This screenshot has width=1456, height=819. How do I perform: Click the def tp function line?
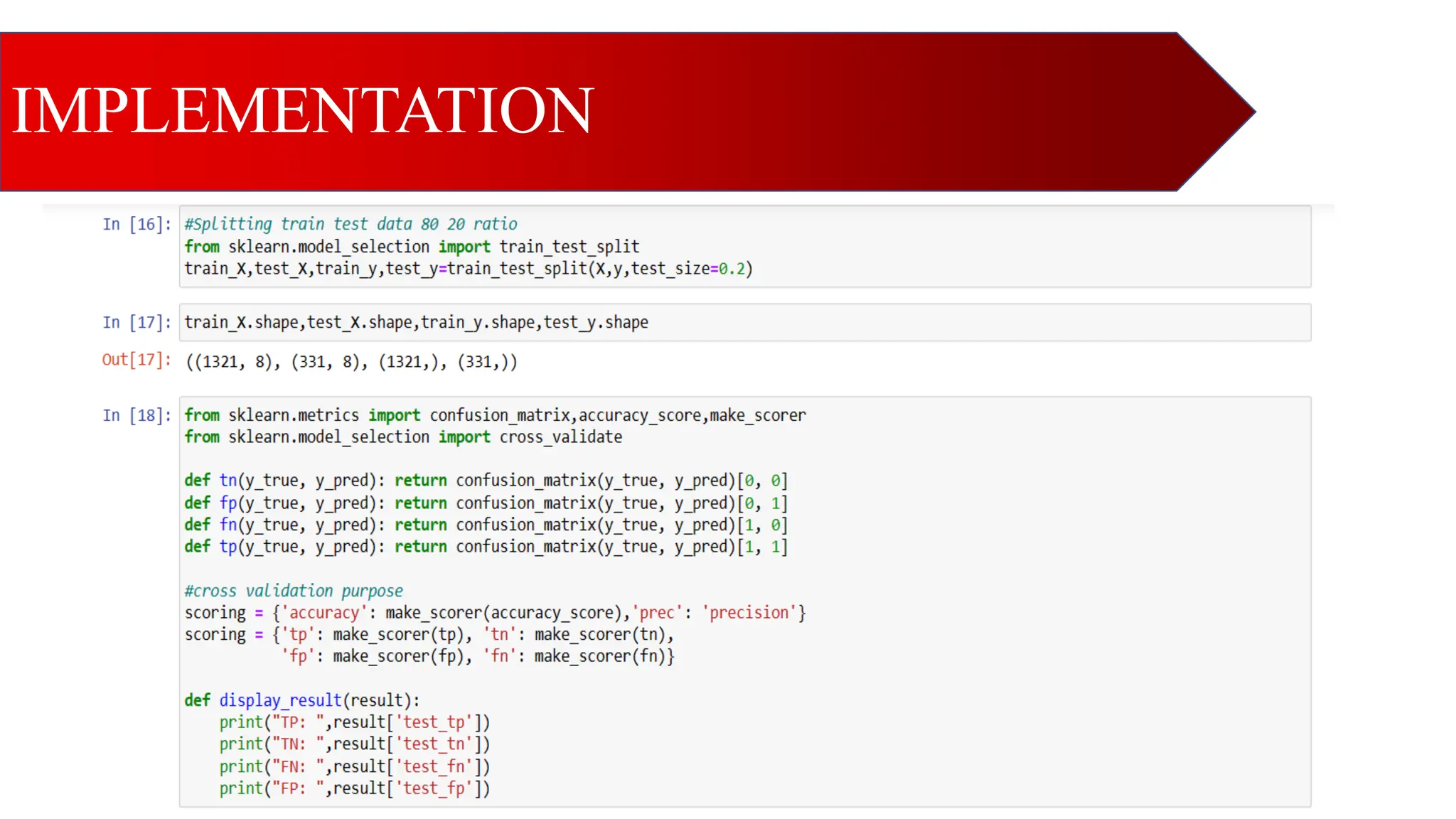click(486, 547)
